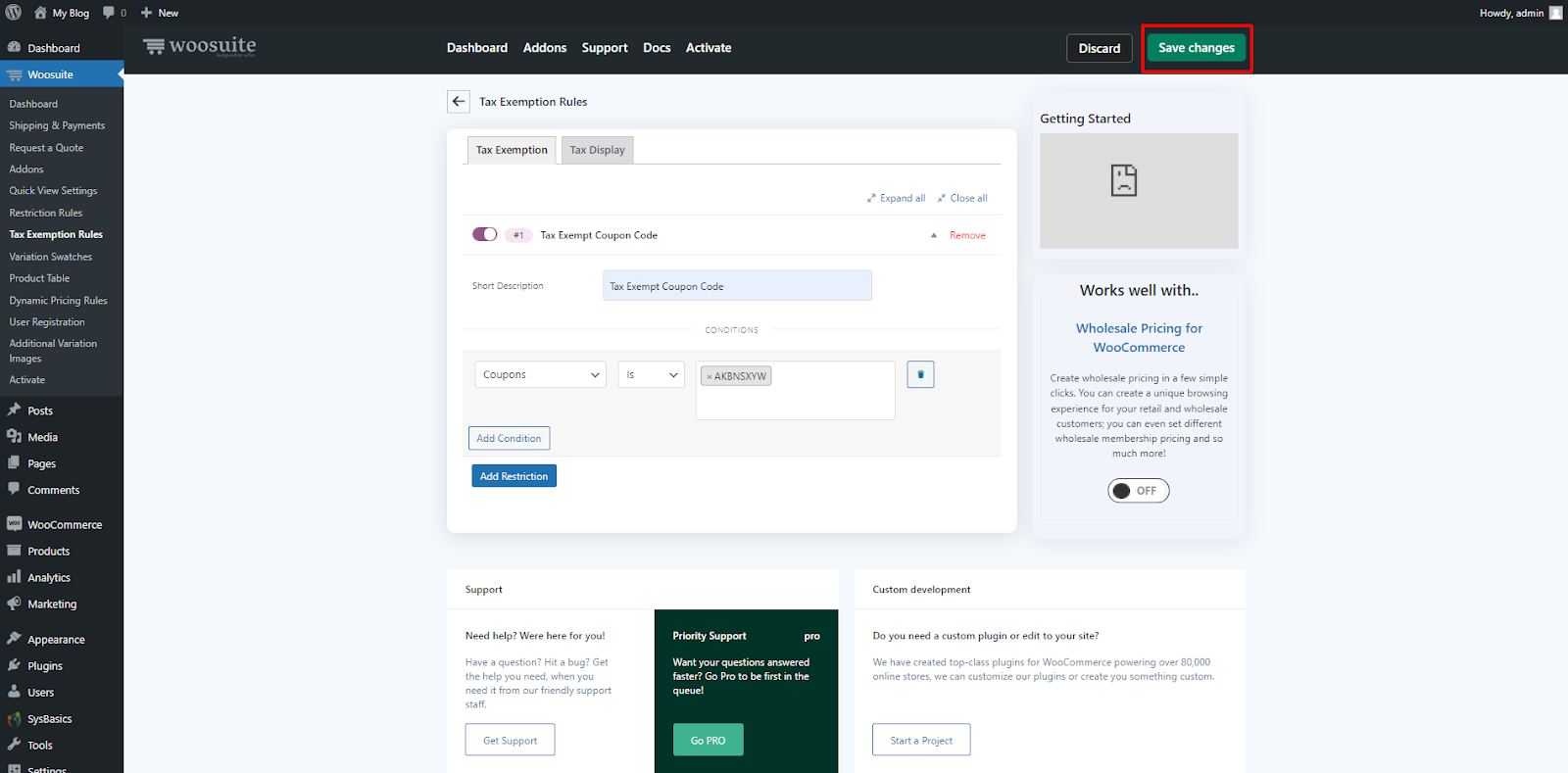This screenshot has height=773, width=1568.
Task: Delete the Coupons condition with trash icon
Action: coord(920,374)
